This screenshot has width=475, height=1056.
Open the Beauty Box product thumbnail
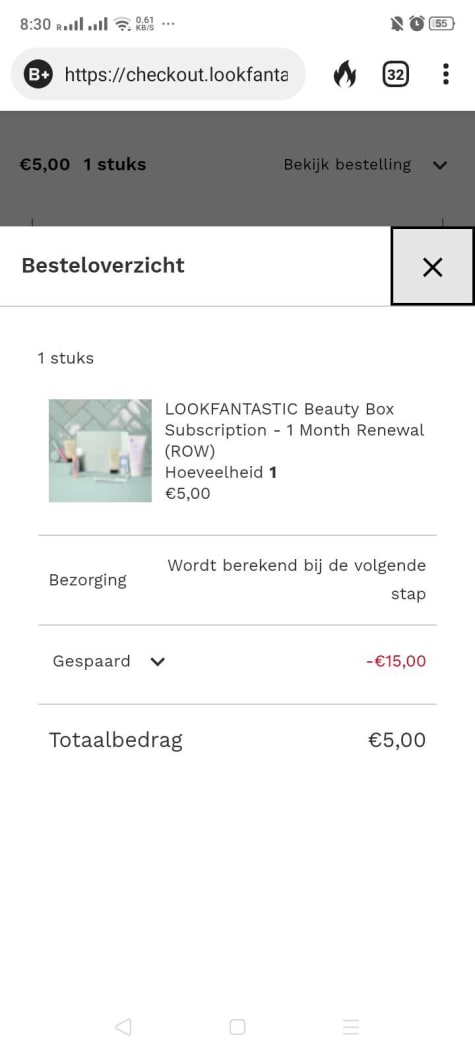point(100,451)
